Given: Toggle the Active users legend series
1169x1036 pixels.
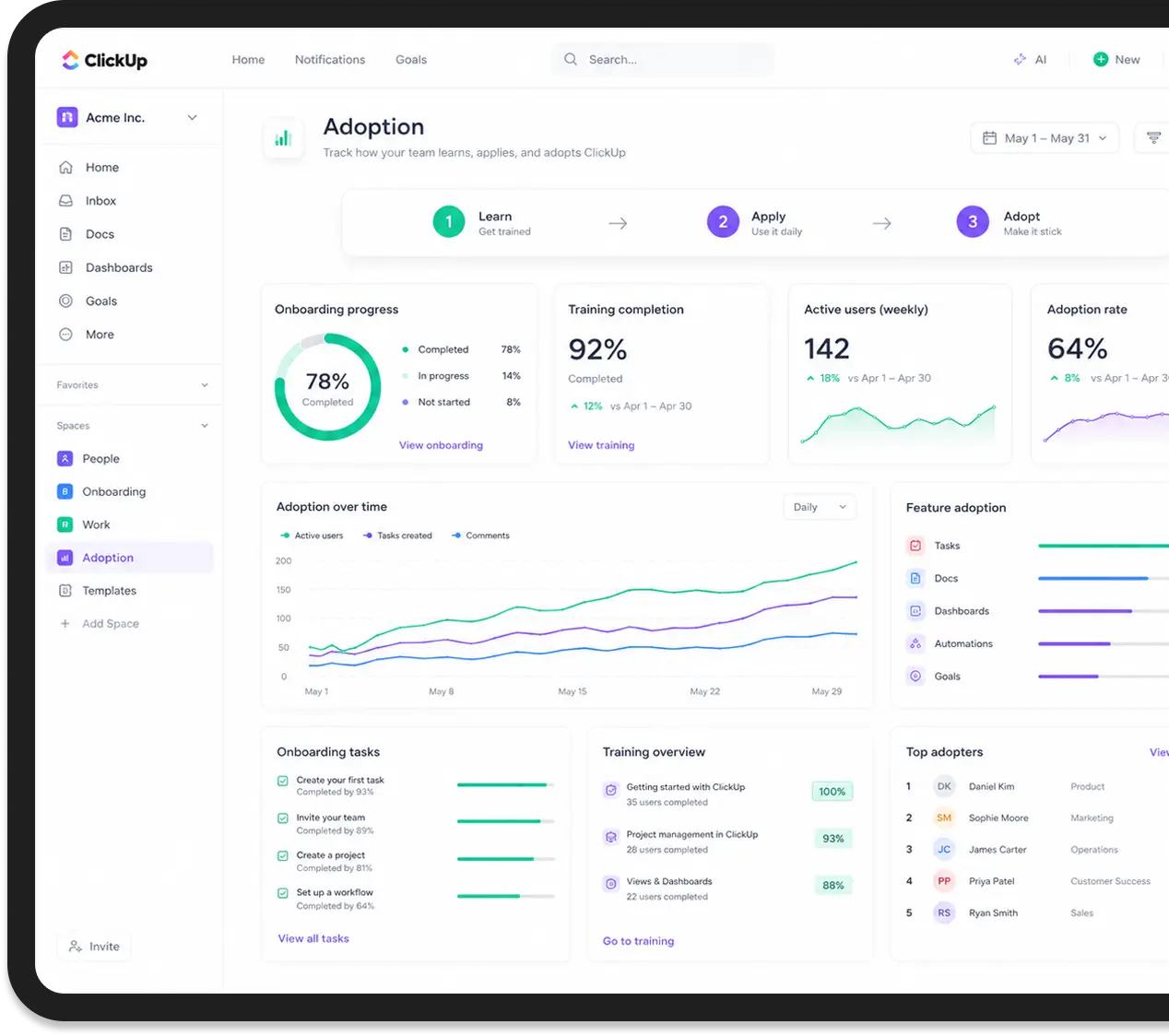Looking at the screenshot, I should click(312, 536).
